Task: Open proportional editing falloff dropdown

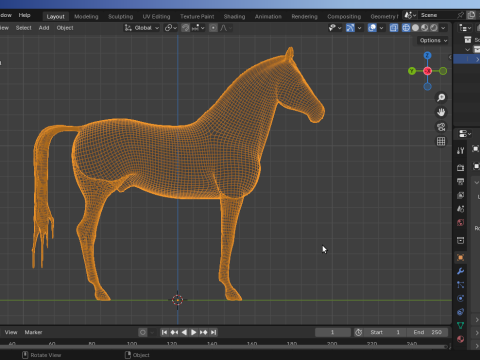Action: pyautogui.click(x=226, y=28)
